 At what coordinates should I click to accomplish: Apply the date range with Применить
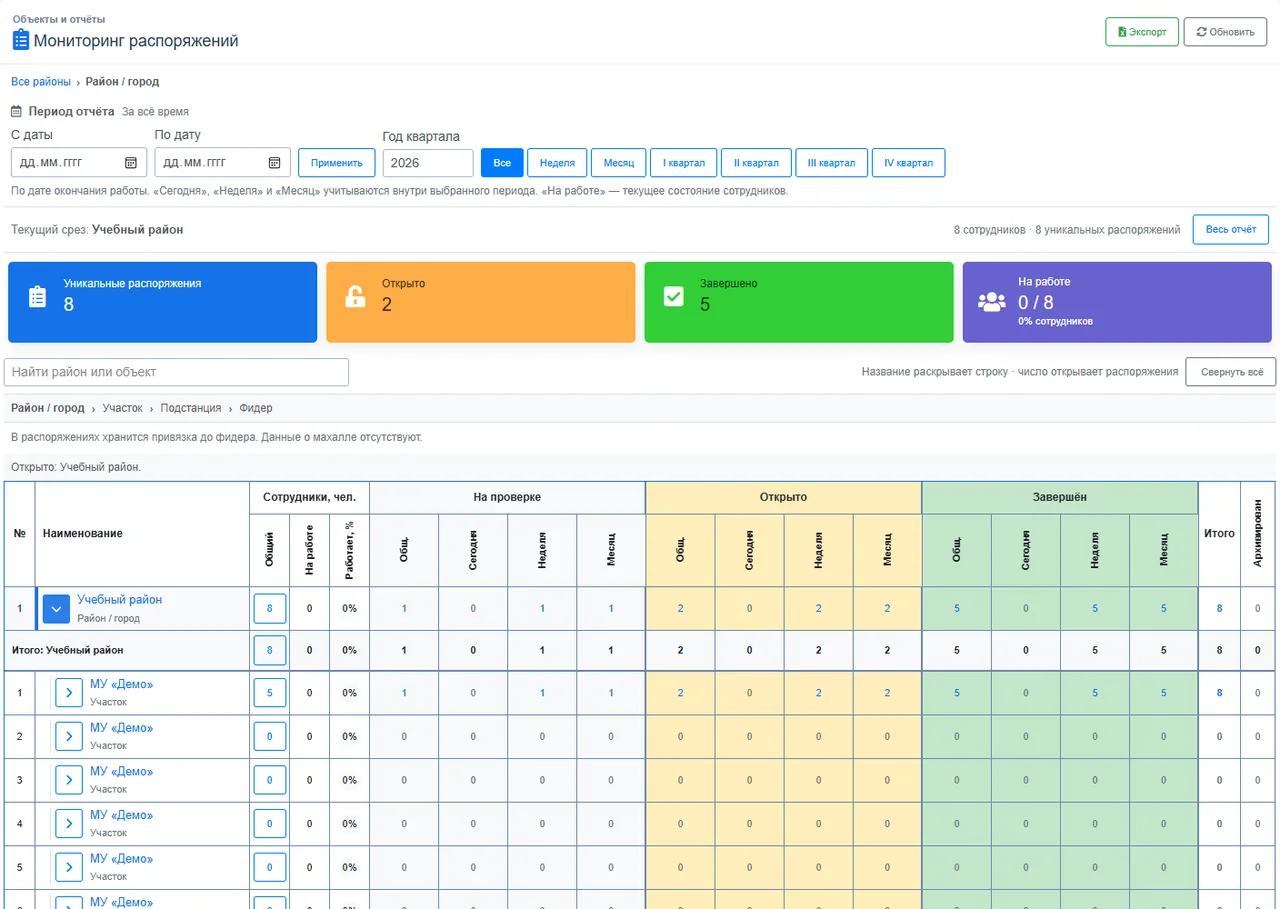tap(337, 163)
